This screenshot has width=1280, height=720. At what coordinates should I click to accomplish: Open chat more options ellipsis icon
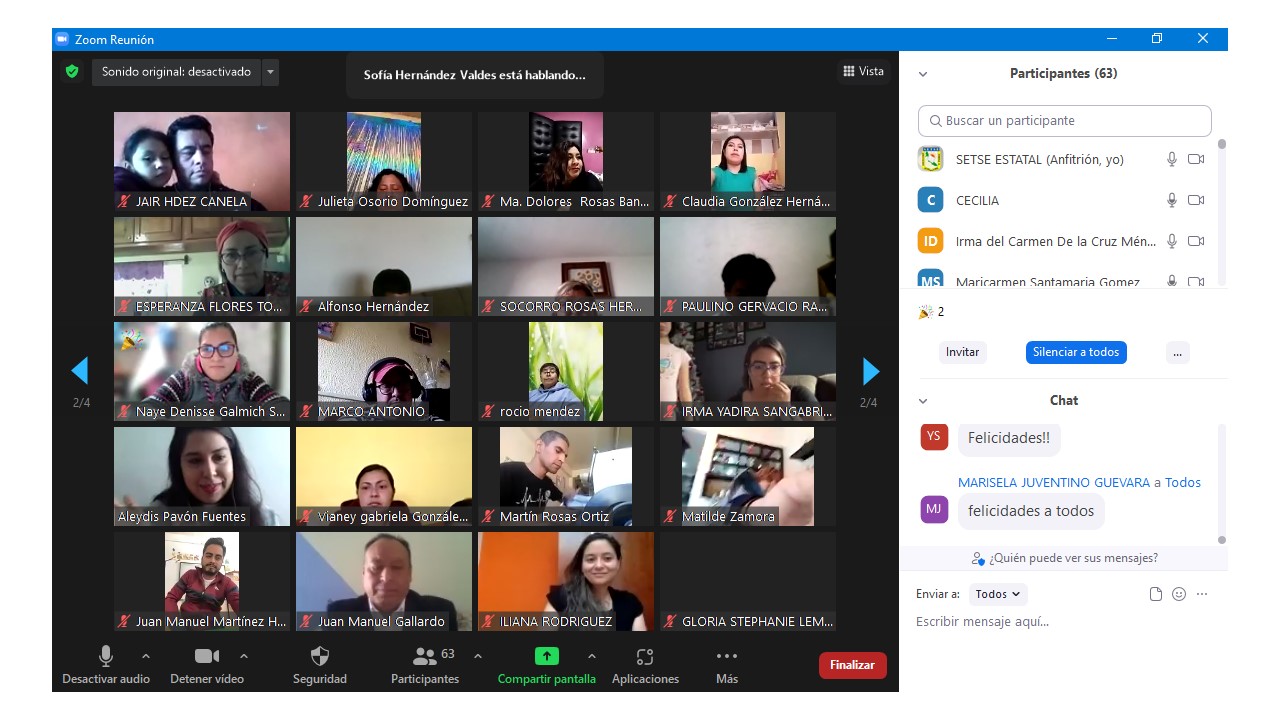(1202, 594)
